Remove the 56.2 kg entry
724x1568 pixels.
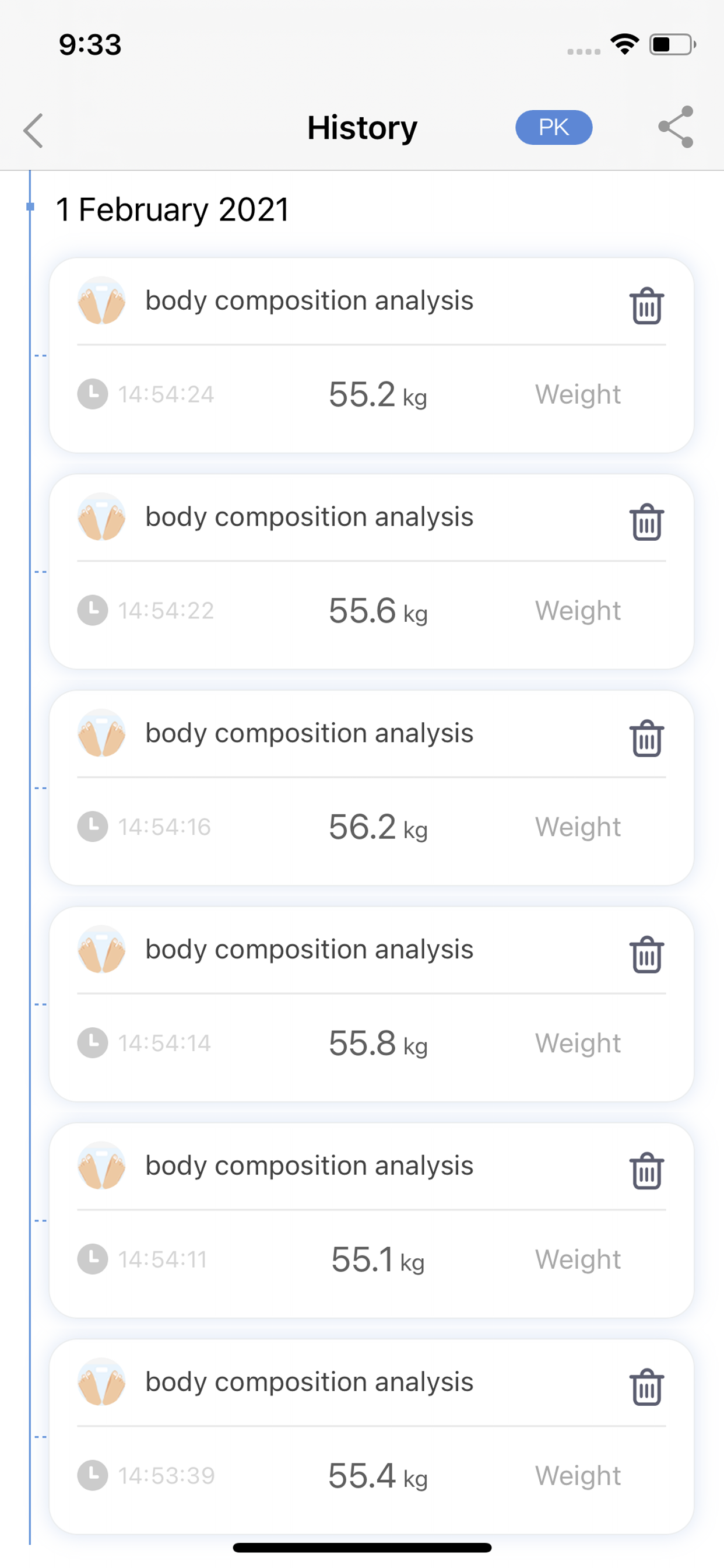tap(646, 738)
